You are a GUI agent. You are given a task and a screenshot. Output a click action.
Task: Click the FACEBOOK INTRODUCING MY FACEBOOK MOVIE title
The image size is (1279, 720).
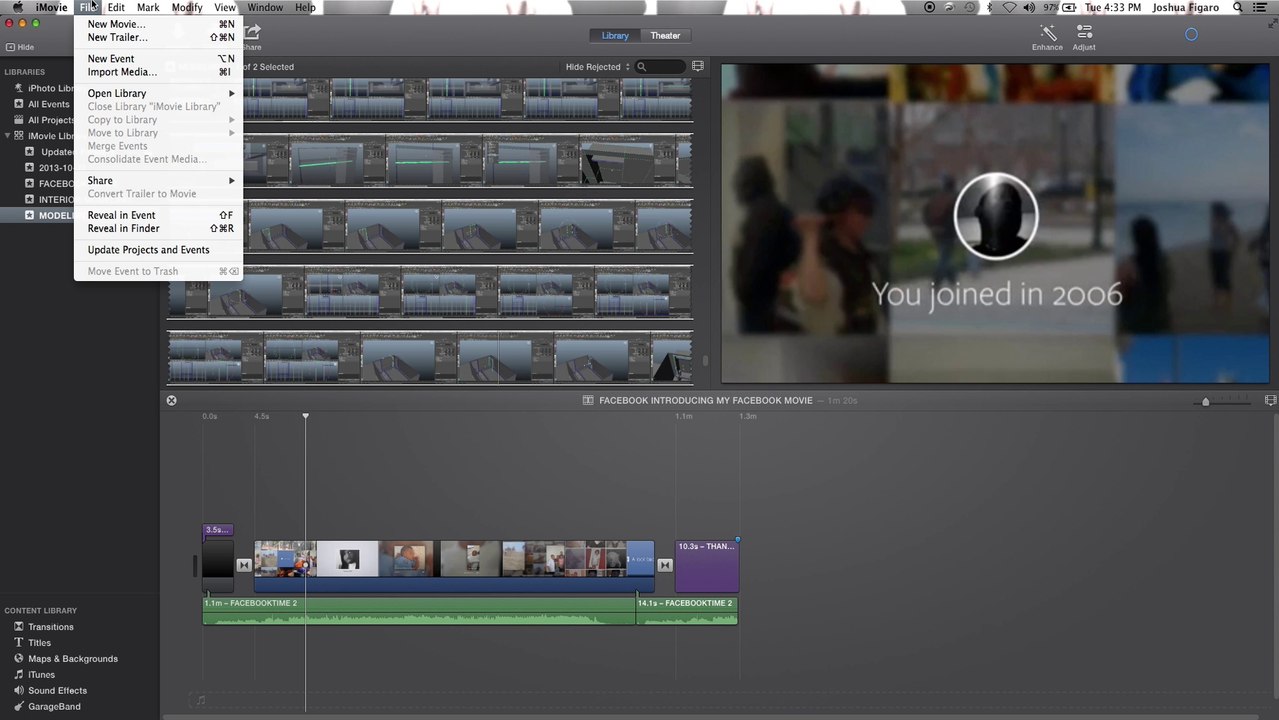tap(705, 400)
